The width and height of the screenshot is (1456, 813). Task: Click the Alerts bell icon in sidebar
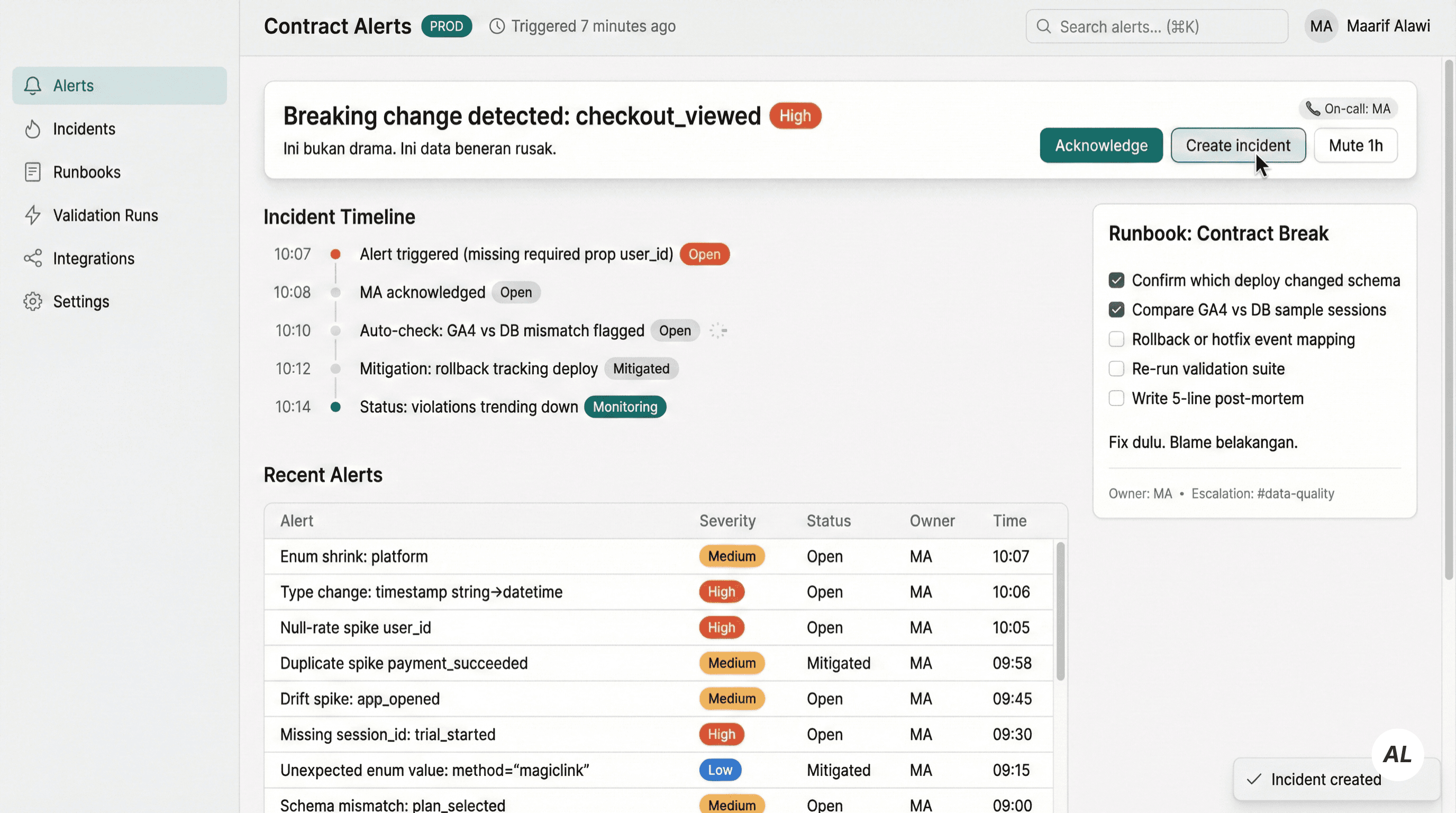click(33, 85)
